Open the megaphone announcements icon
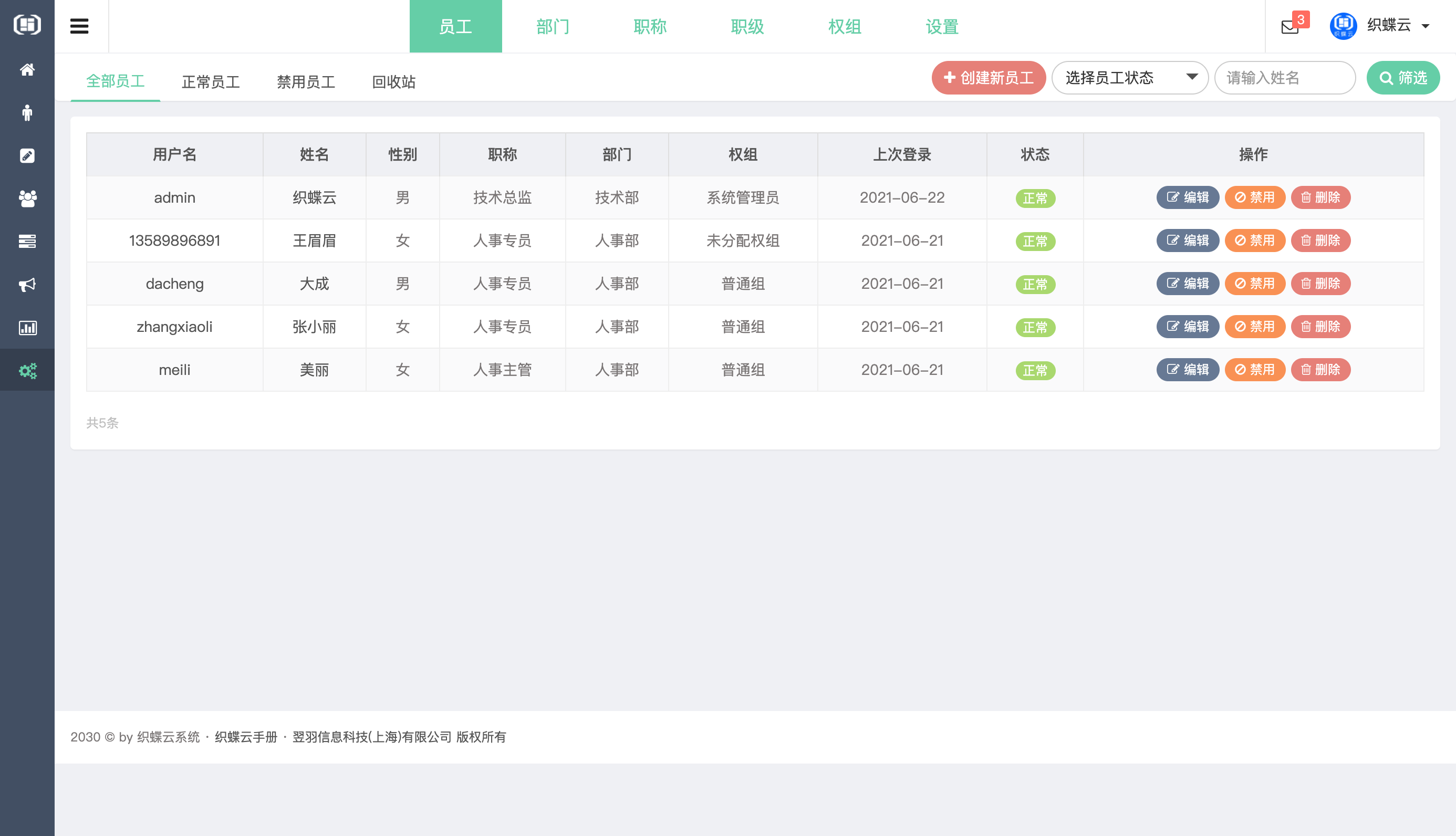Image resolution: width=1456 pixels, height=836 pixels. 27,285
